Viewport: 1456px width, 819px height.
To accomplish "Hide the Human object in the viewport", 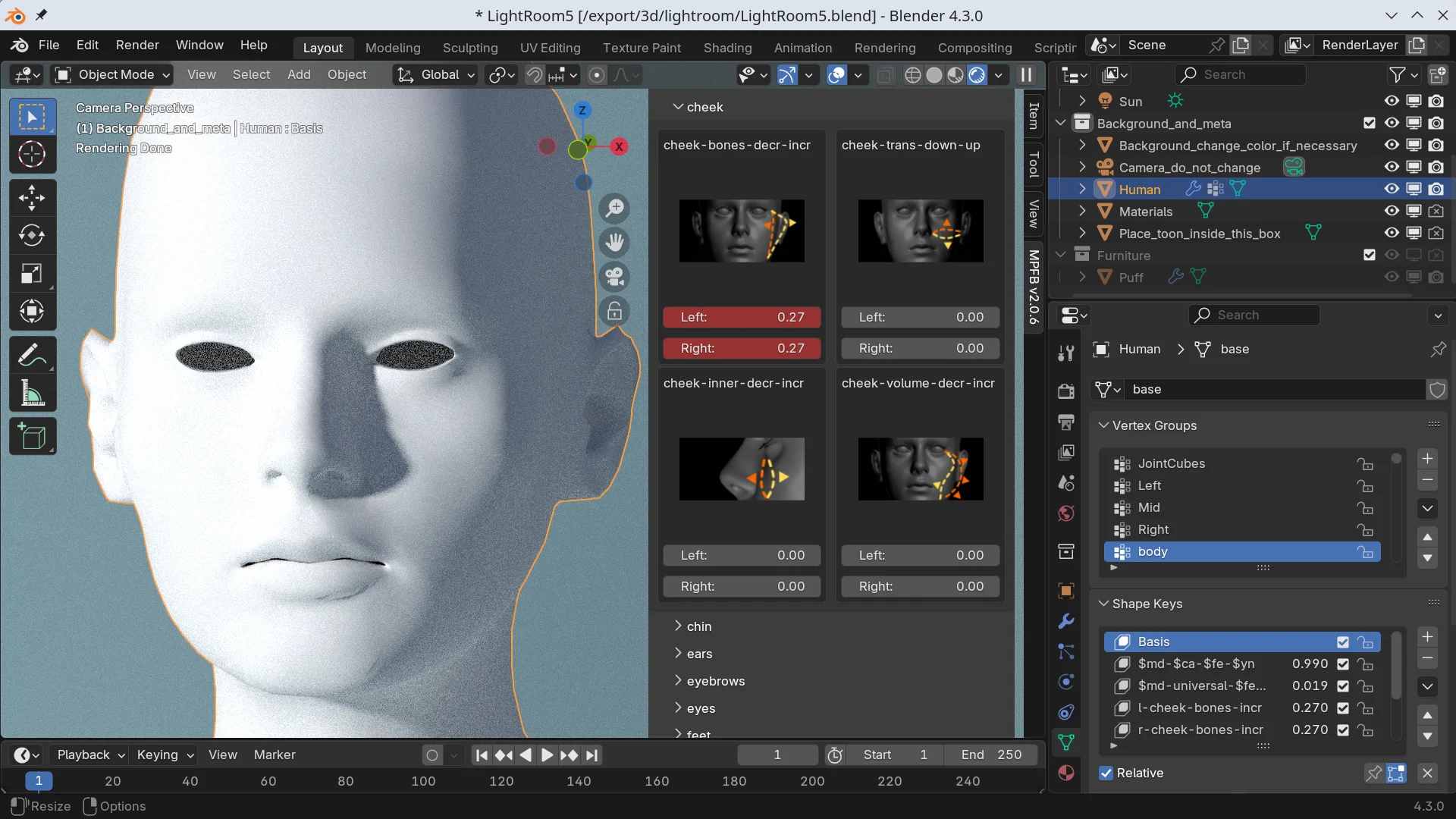I will tap(1391, 188).
